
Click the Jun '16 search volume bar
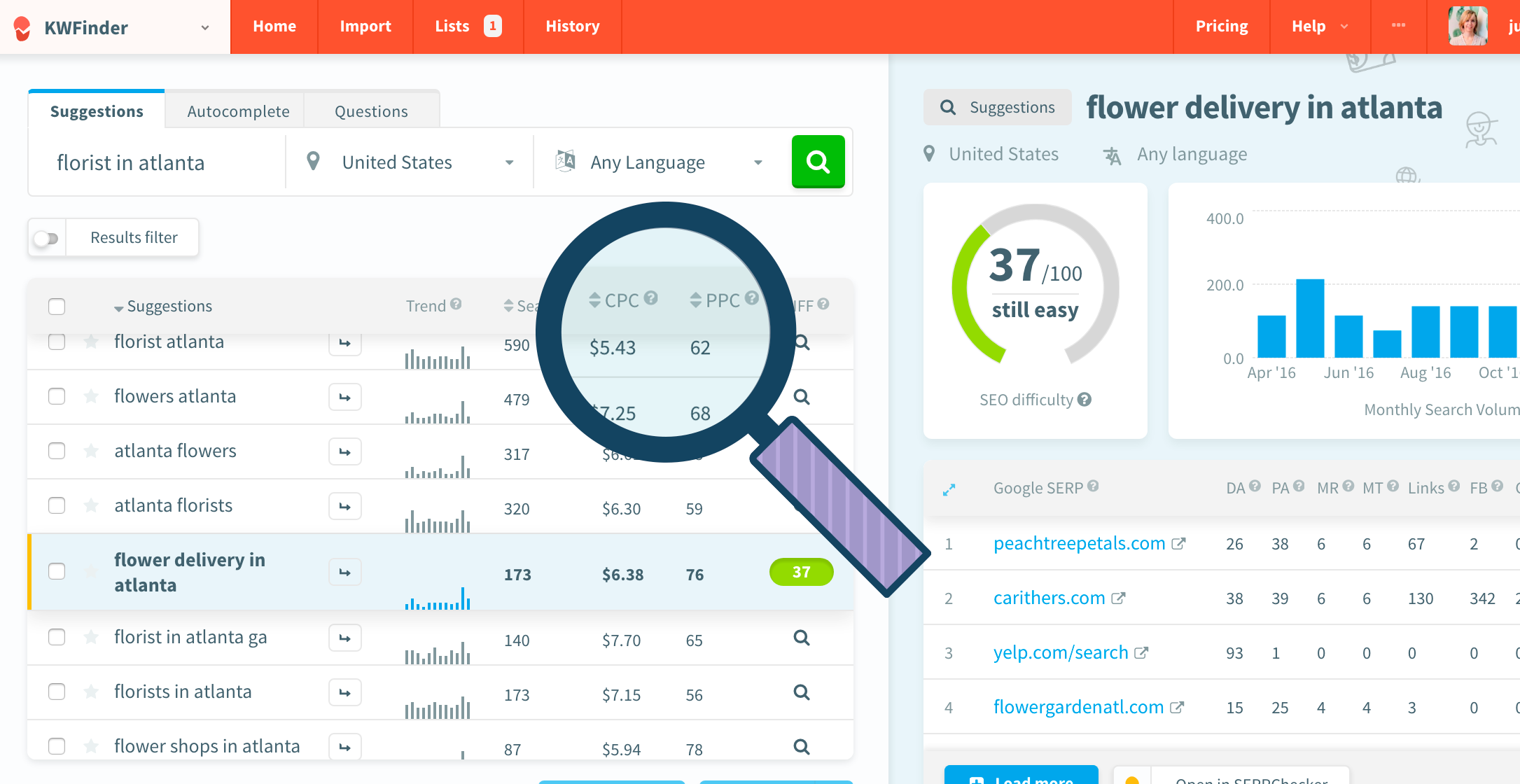[x=1348, y=336]
